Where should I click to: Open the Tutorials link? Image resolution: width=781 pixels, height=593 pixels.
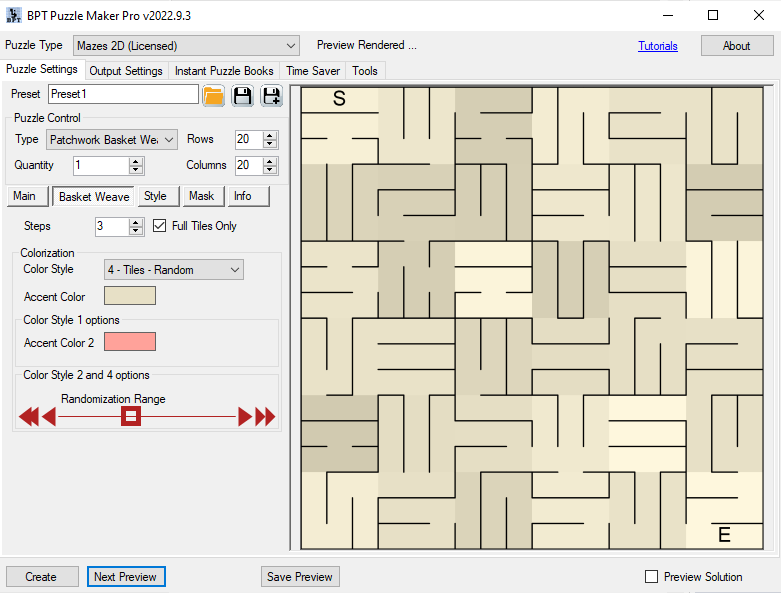pos(658,46)
